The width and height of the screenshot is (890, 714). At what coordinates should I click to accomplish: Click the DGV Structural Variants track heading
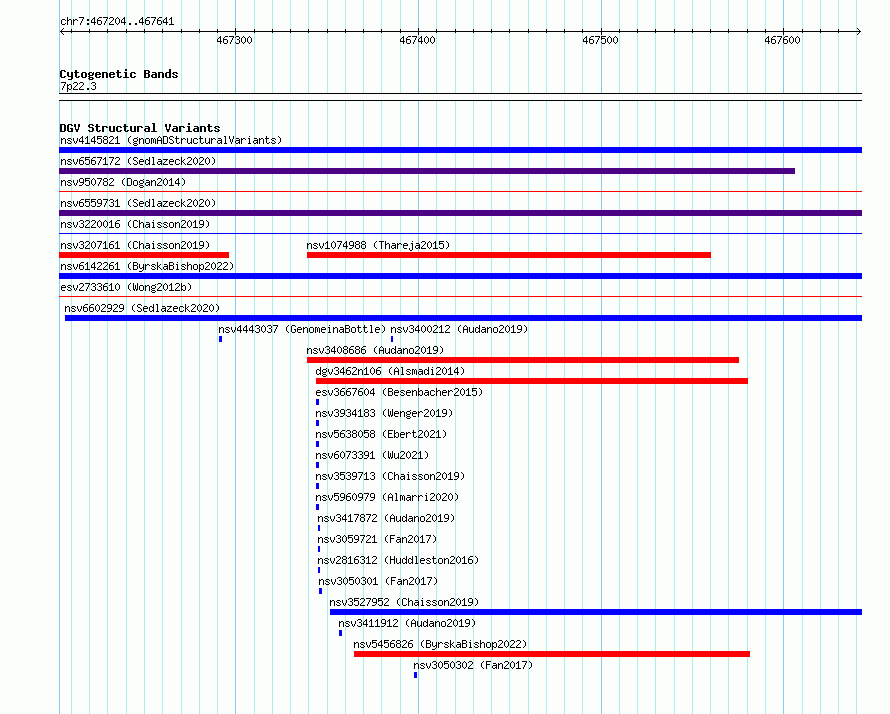pyautogui.click(x=140, y=128)
